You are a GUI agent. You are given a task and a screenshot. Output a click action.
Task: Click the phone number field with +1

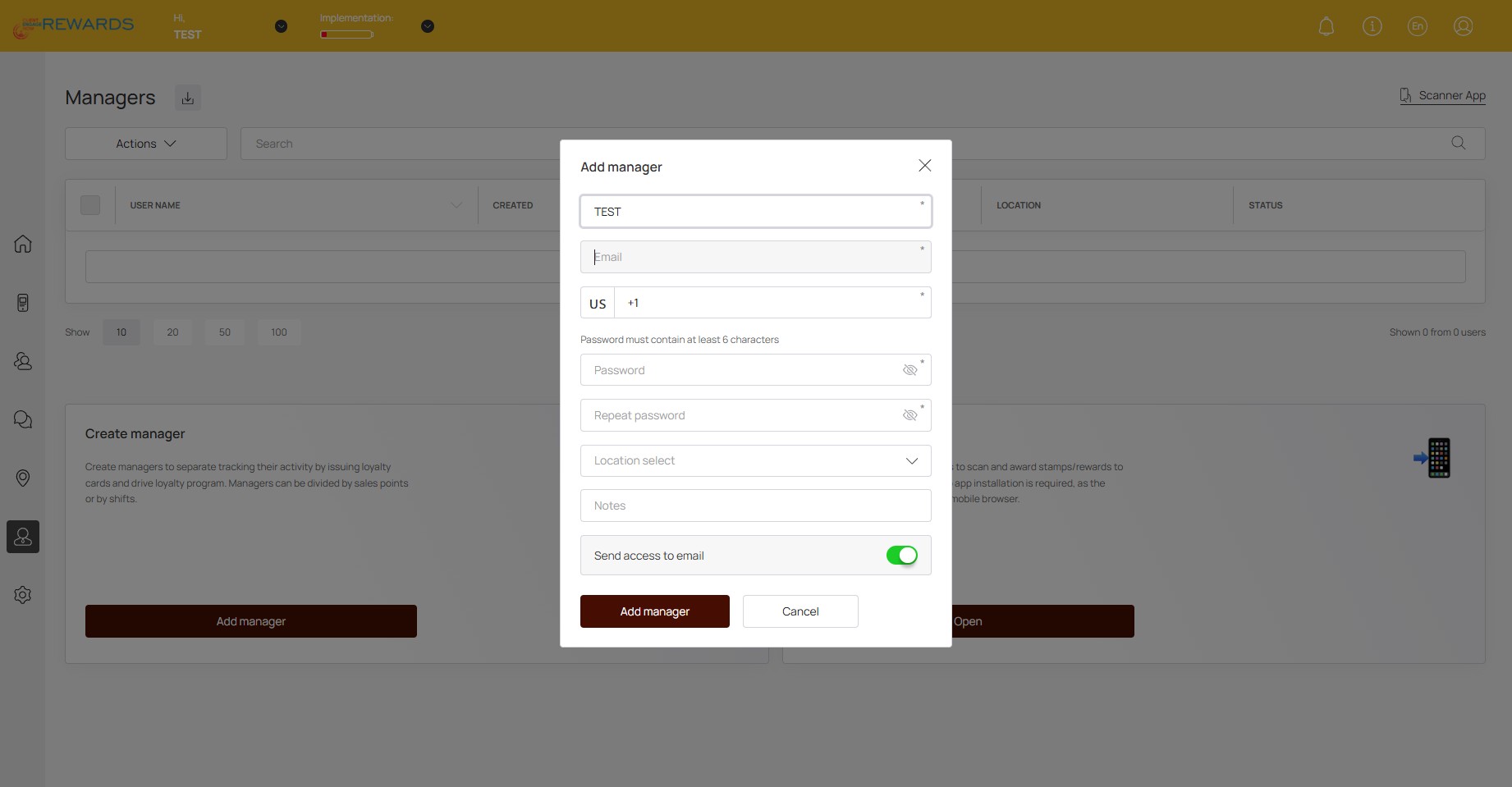pos(772,303)
